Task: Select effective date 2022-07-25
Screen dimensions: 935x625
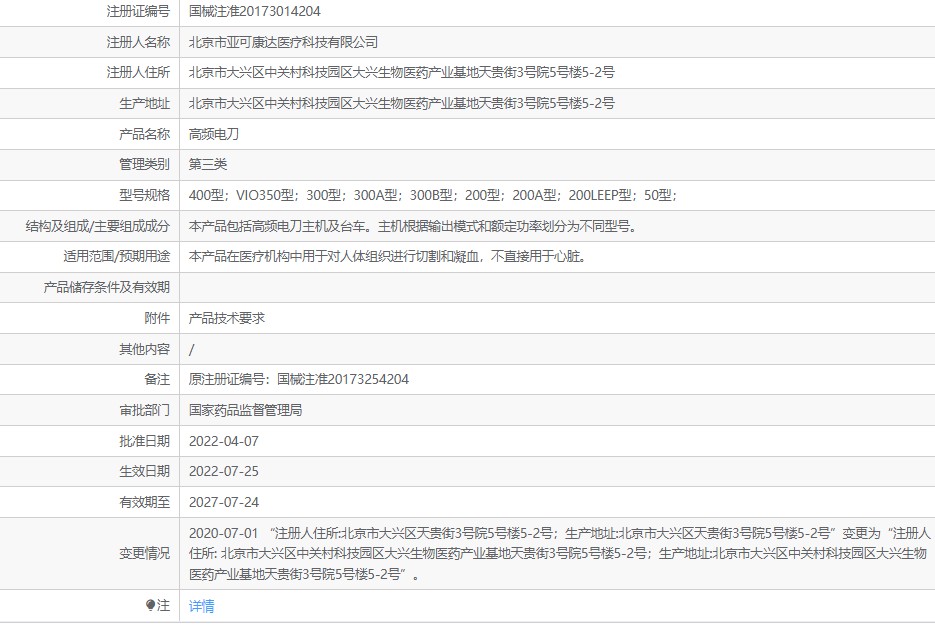Action: 224,472
